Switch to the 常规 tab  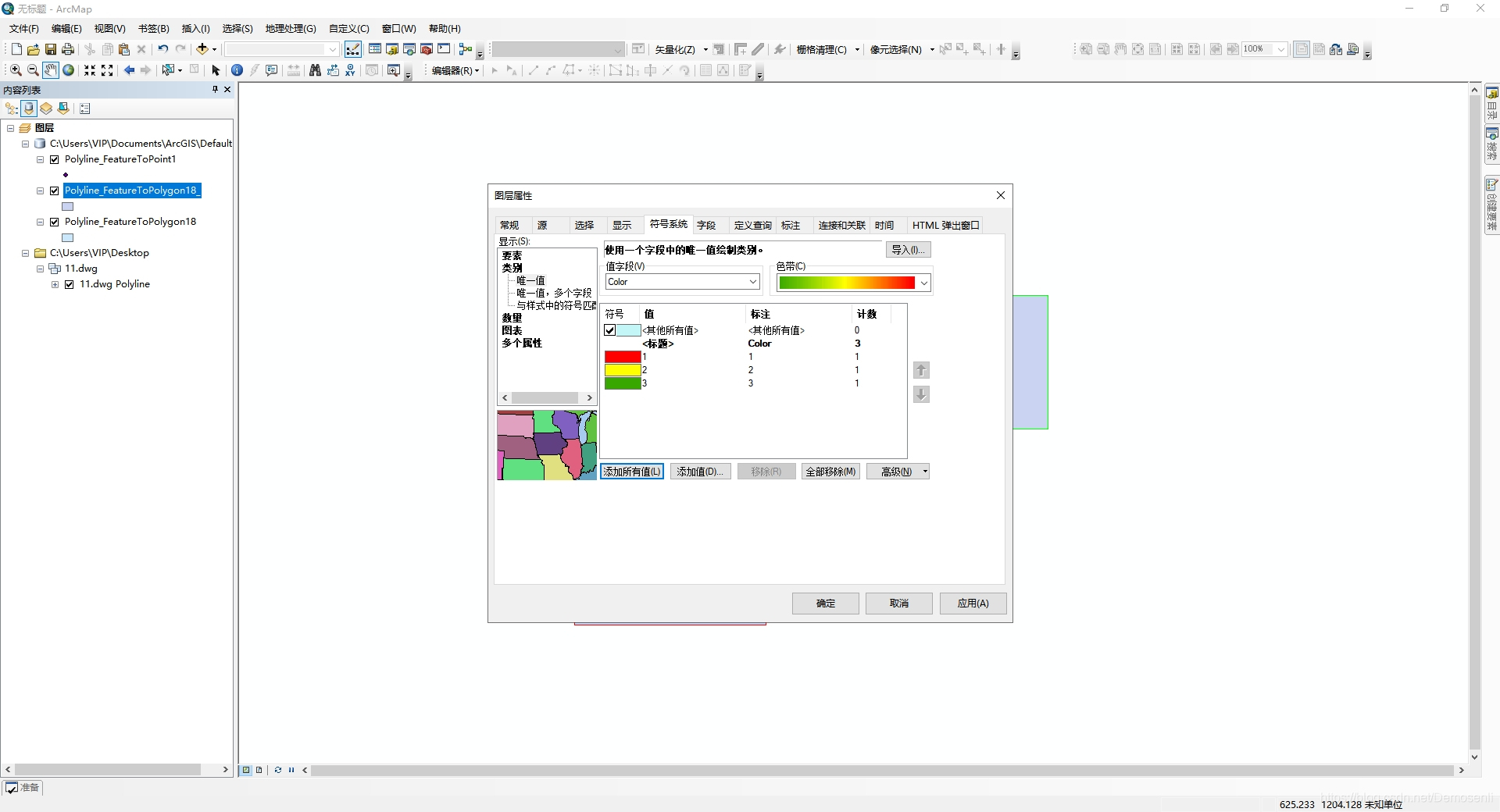point(509,225)
